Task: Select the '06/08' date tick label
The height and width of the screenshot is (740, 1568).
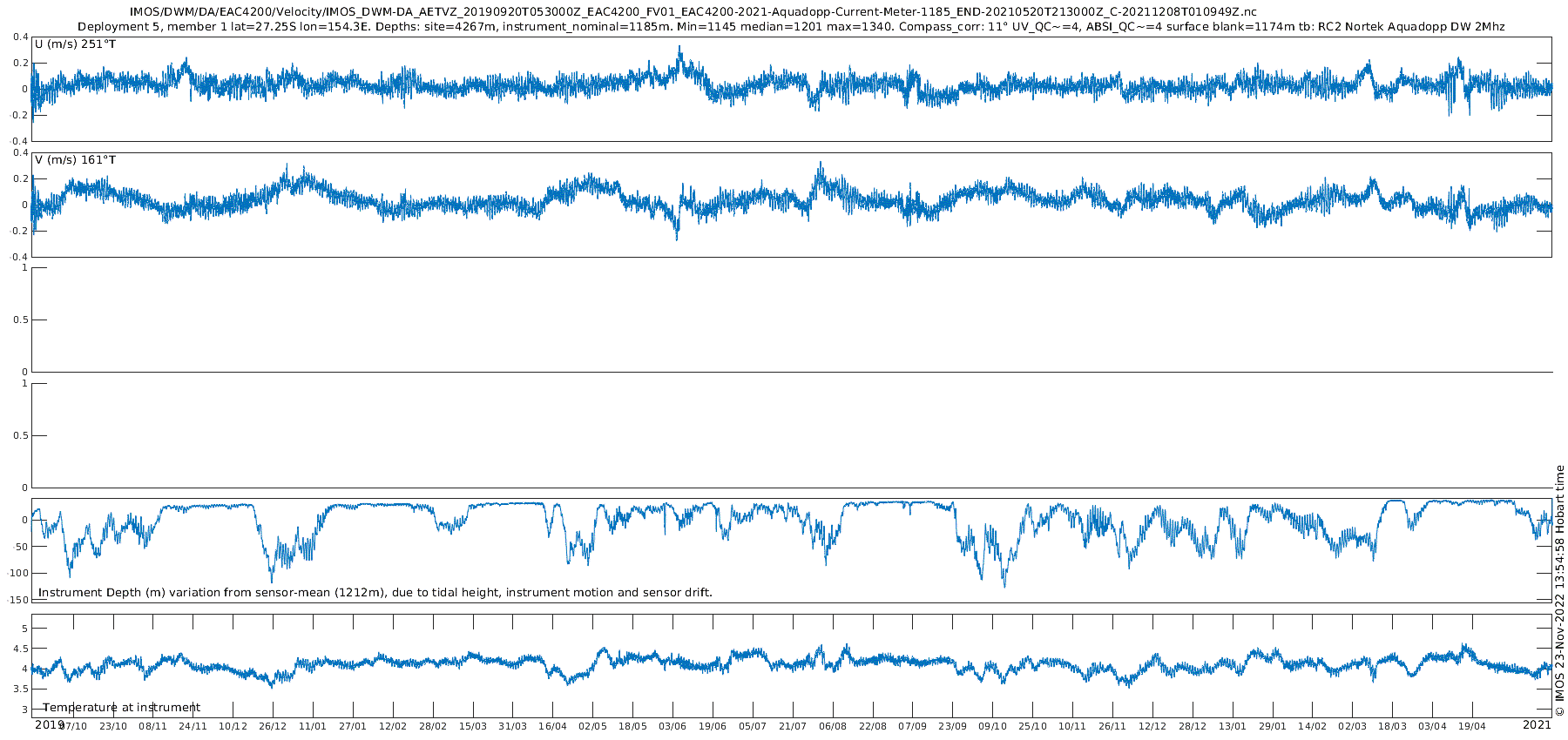Action: click(x=833, y=726)
